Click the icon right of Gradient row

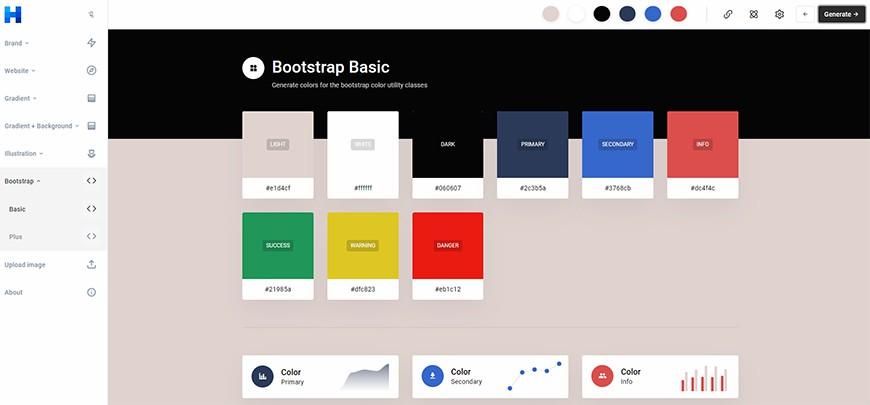pos(92,98)
